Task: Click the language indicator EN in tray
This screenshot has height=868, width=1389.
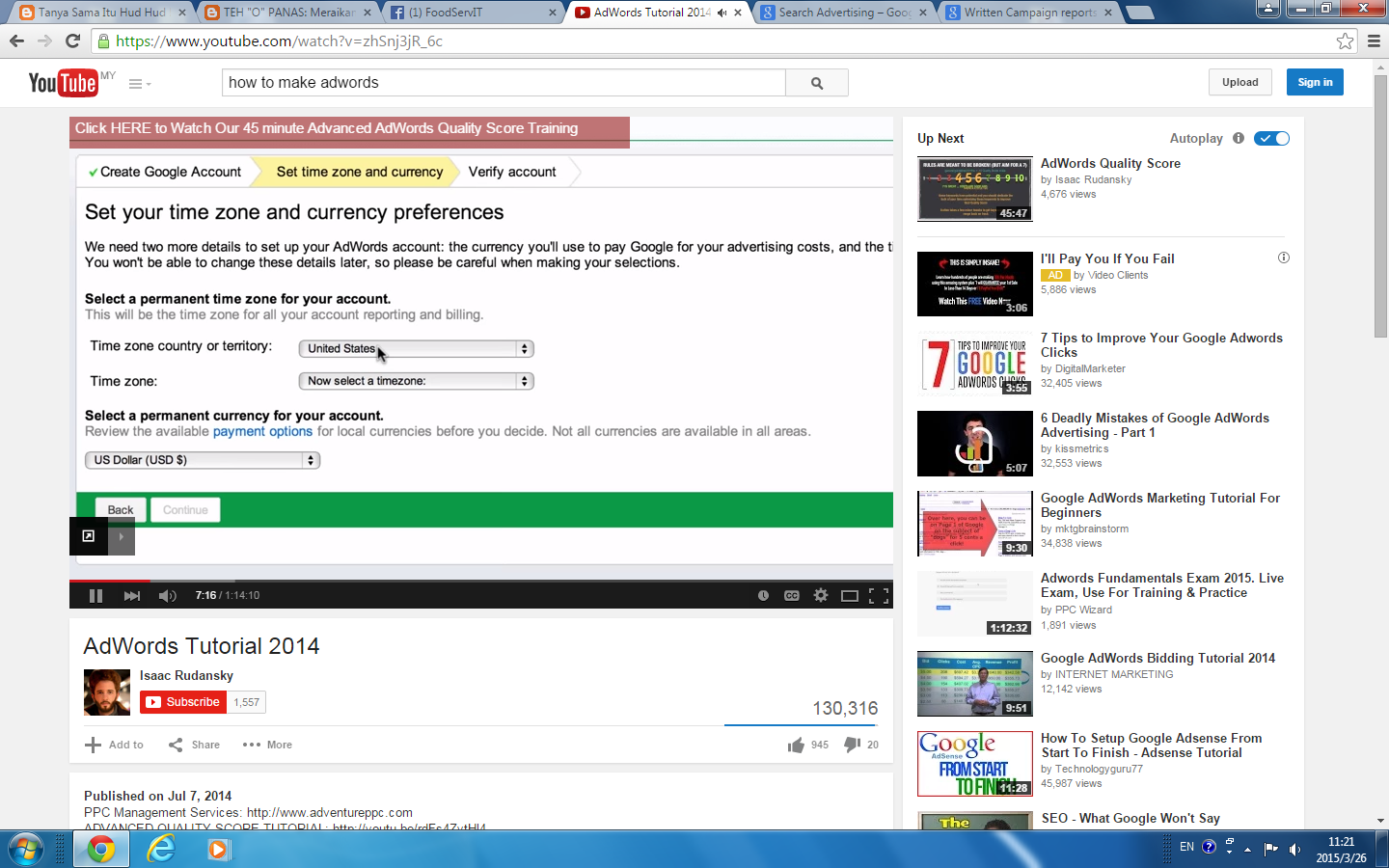Action: [x=1186, y=847]
